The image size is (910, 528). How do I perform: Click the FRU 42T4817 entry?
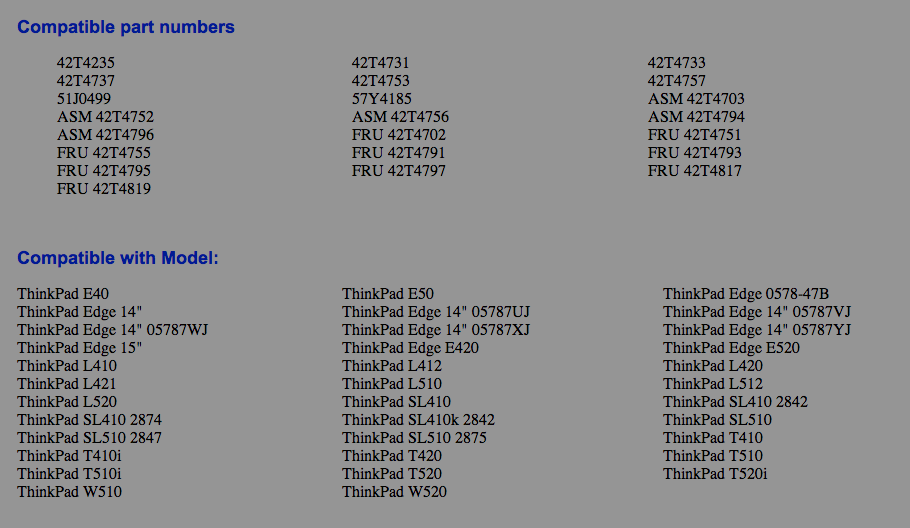point(695,171)
